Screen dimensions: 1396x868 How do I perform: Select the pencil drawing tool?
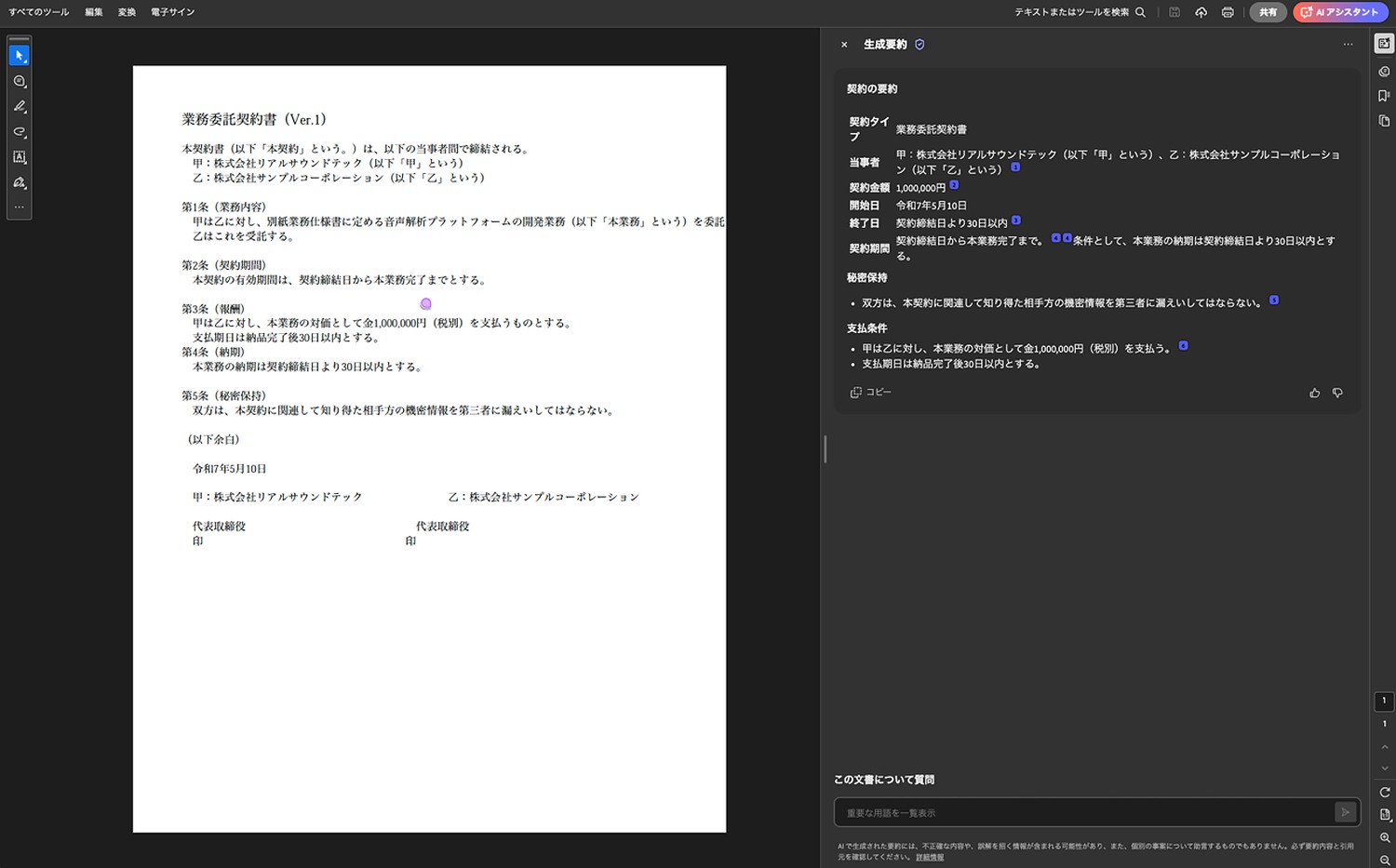pos(19,106)
